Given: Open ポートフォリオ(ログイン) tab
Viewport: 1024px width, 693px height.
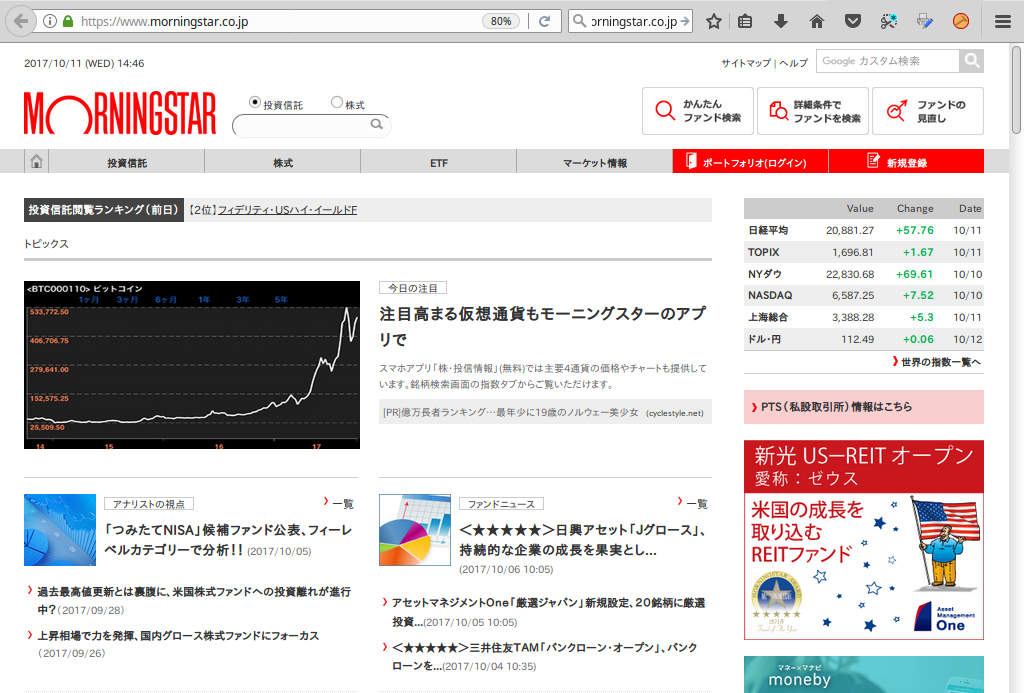Looking at the screenshot, I should point(750,162).
